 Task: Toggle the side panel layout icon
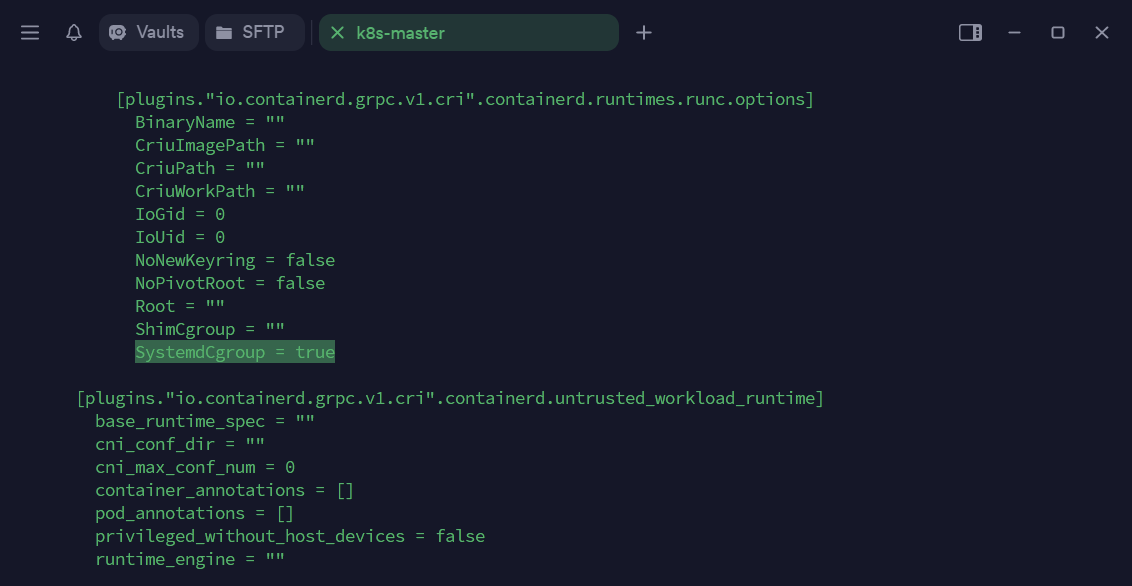[x=970, y=33]
